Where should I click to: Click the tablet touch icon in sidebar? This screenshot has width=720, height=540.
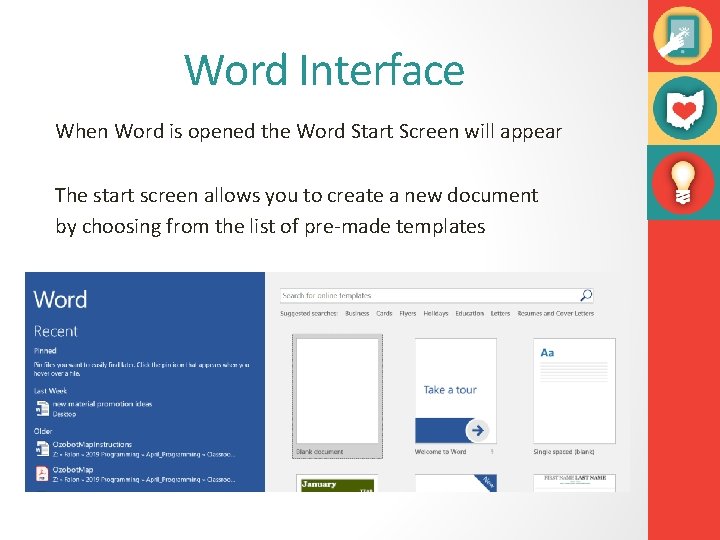pyautogui.click(x=682, y=36)
